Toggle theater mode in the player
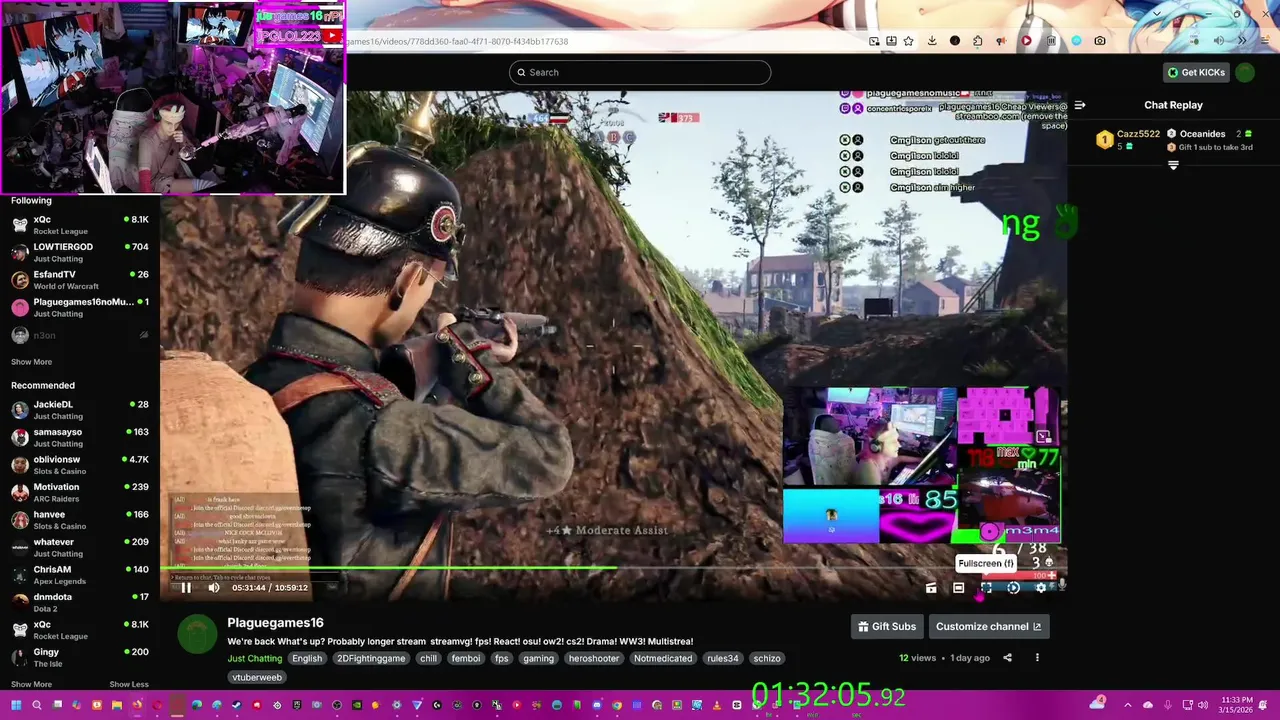This screenshot has height=720, width=1280. coord(958,588)
